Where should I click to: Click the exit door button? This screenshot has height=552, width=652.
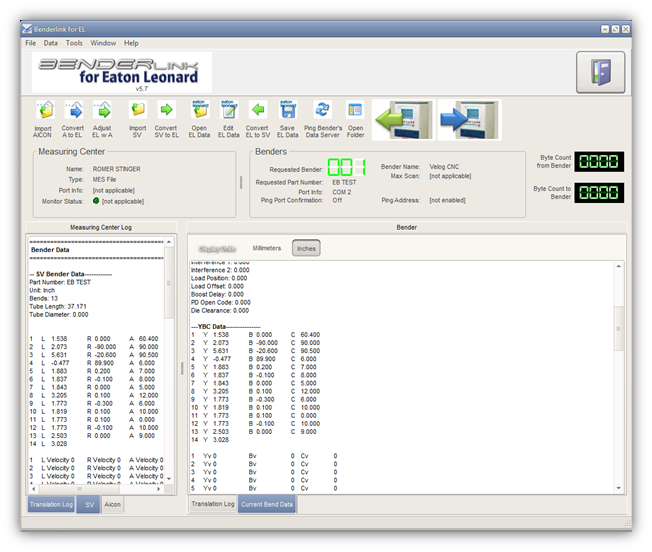click(600, 73)
